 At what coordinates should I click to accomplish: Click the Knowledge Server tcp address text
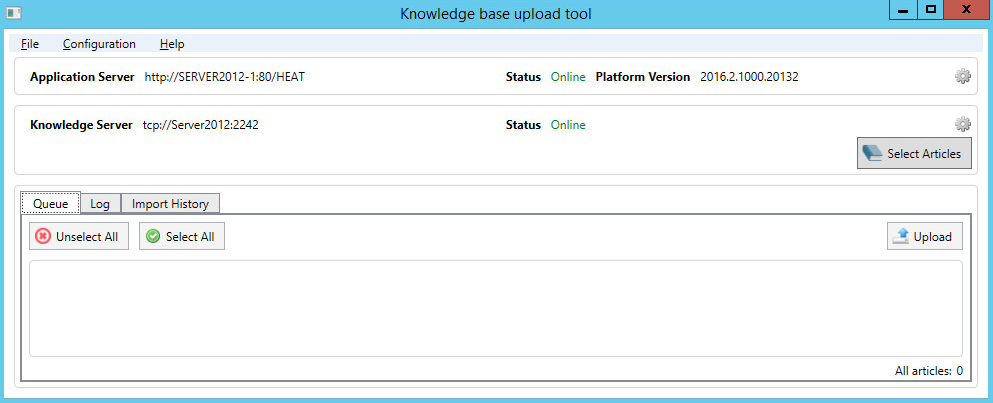(201, 125)
